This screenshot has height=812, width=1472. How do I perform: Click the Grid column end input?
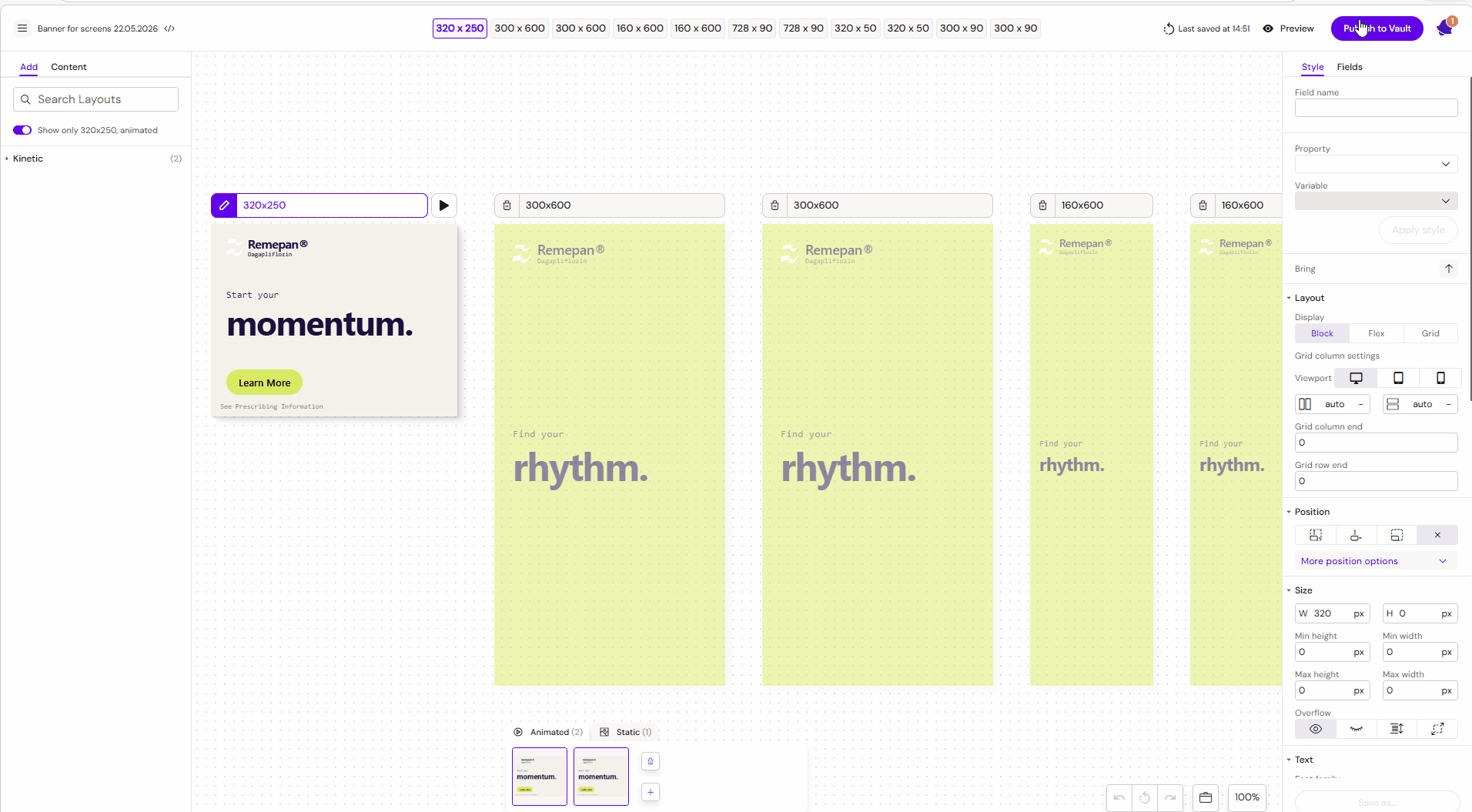[1376, 443]
